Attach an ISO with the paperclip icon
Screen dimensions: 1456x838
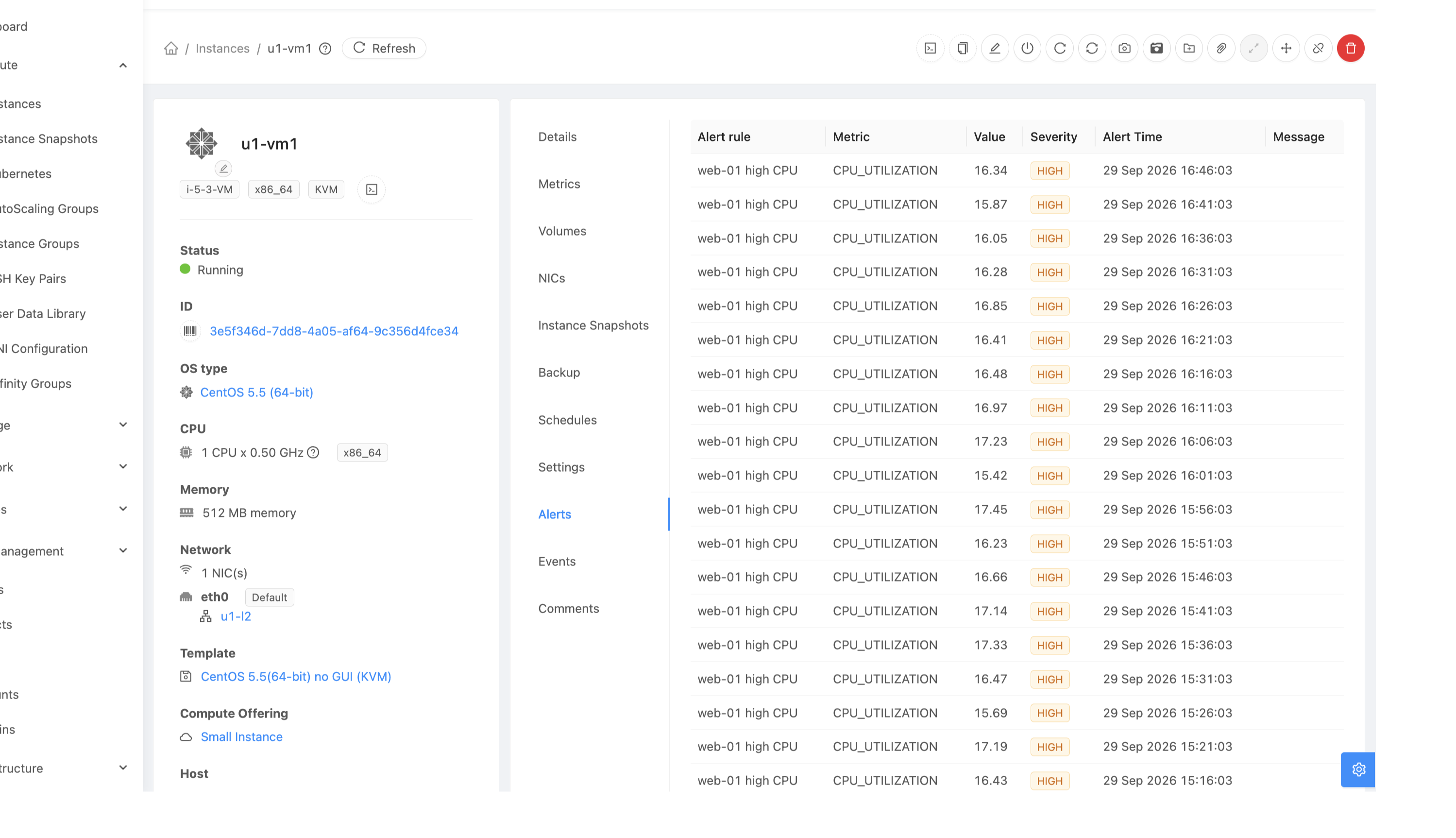pos(1221,49)
